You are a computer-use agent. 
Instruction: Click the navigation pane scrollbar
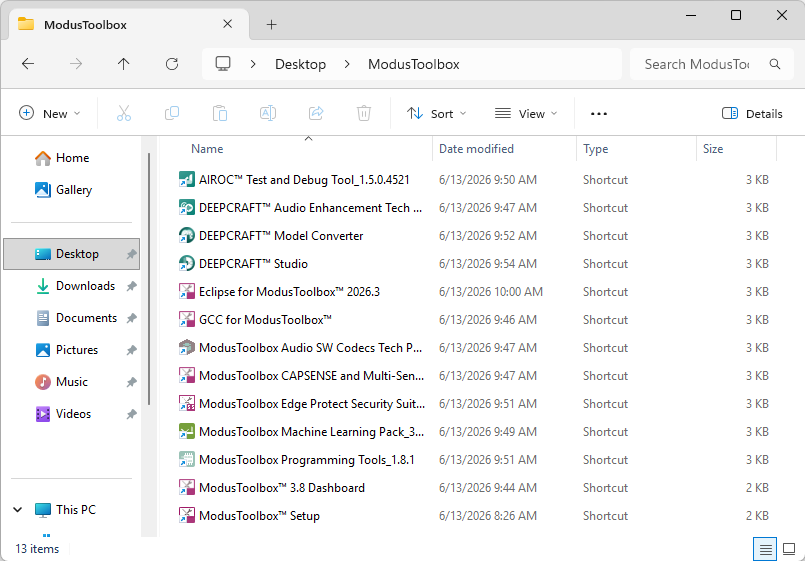click(x=149, y=279)
